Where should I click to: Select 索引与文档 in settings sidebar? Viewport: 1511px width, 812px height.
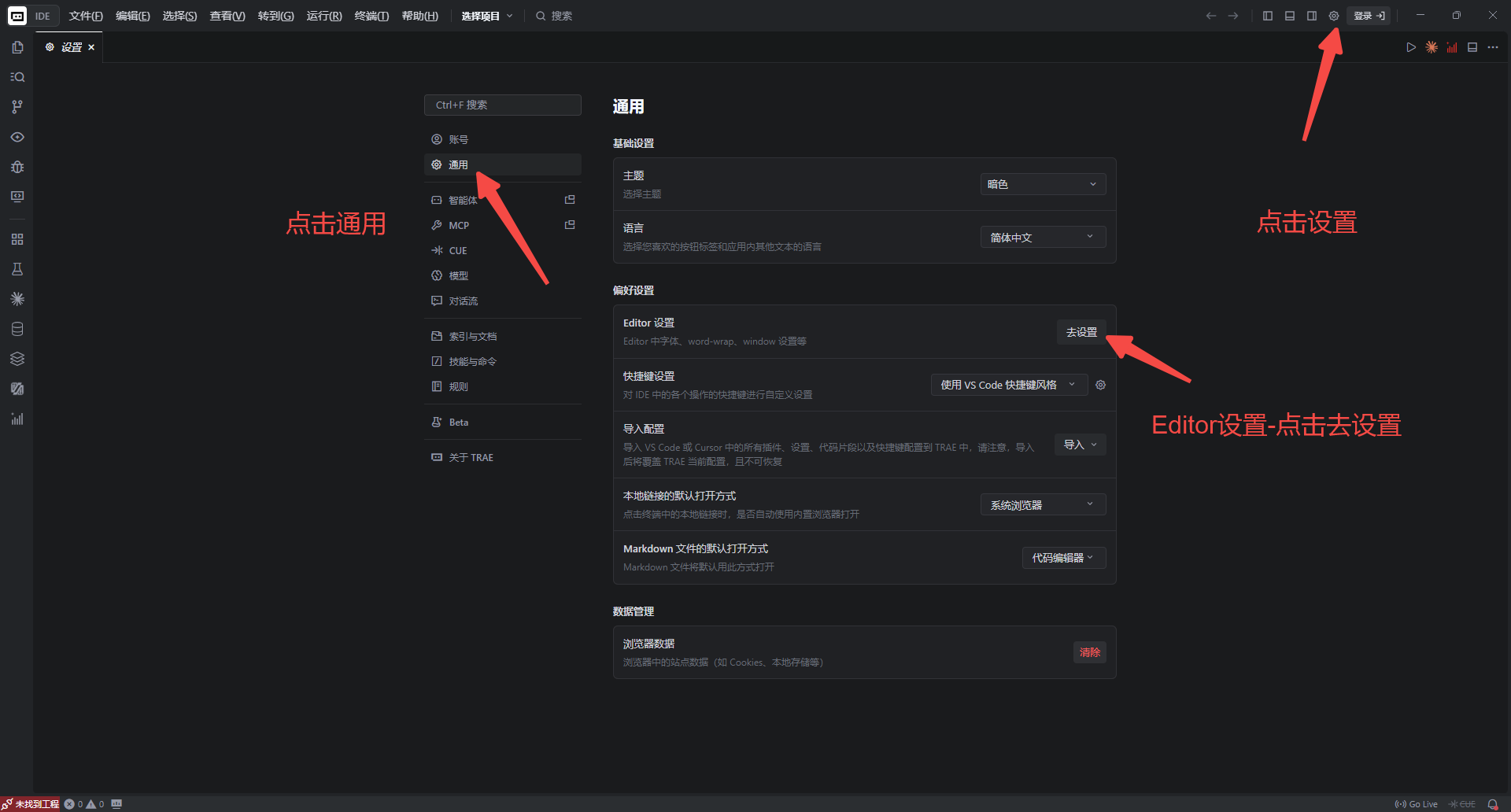click(x=503, y=336)
